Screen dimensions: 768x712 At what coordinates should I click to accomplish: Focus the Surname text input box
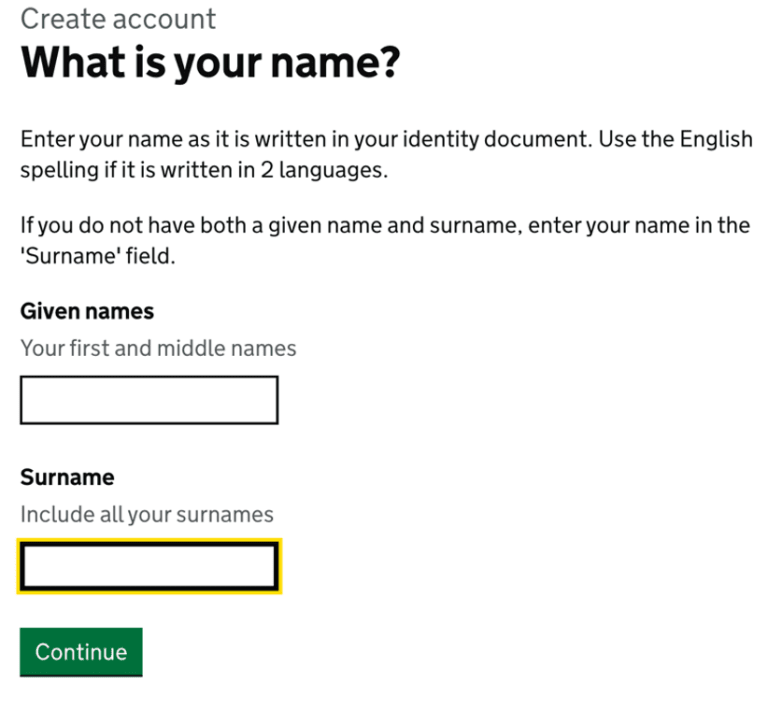tap(149, 567)
